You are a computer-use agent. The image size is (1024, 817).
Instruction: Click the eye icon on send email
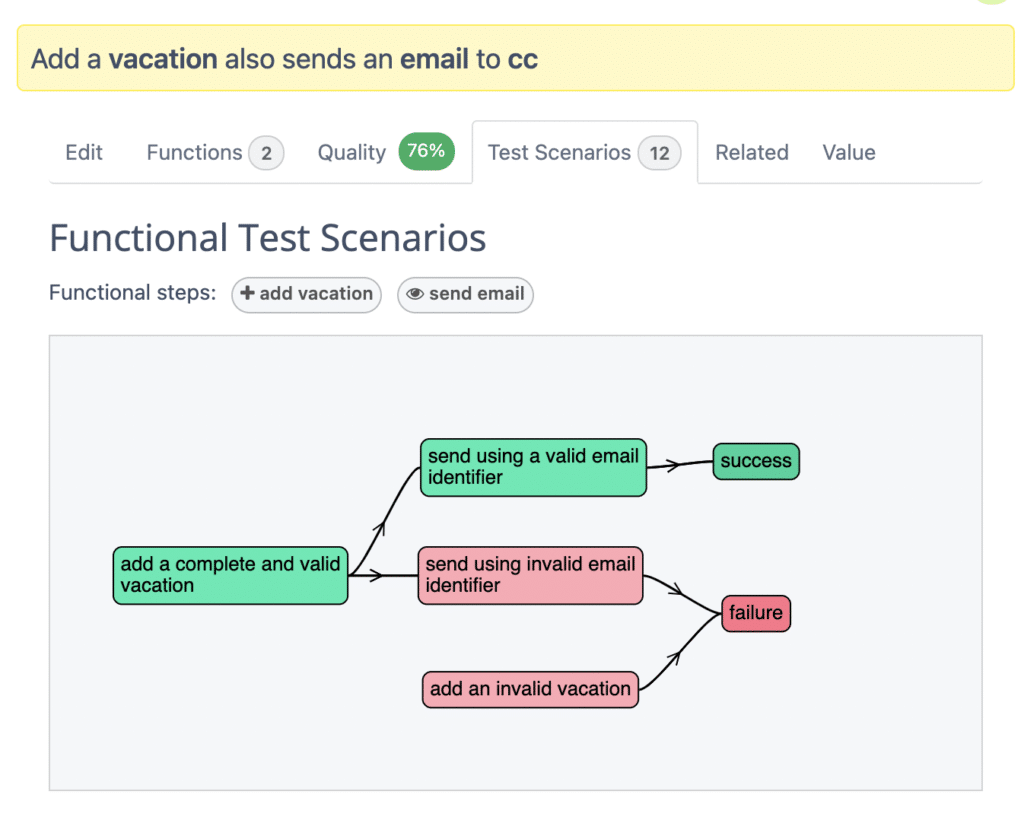tap(415, 294)
